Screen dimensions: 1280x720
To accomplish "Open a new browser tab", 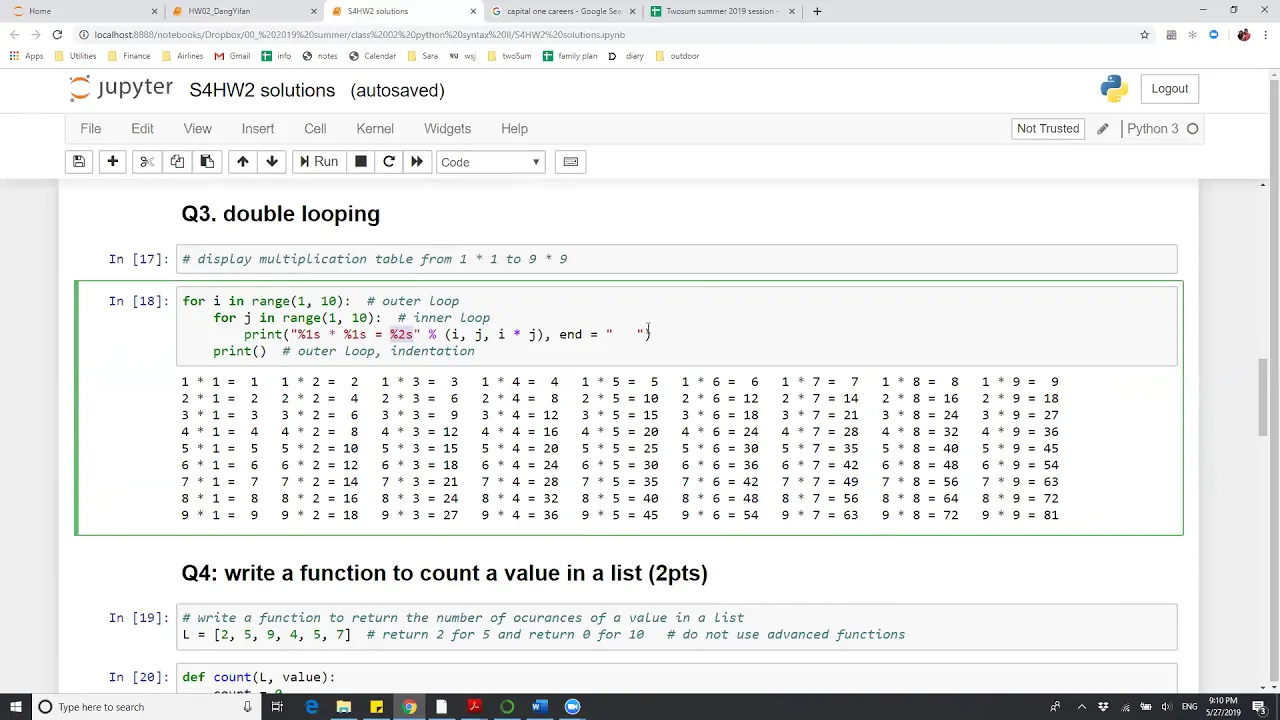I will point(817,11).
